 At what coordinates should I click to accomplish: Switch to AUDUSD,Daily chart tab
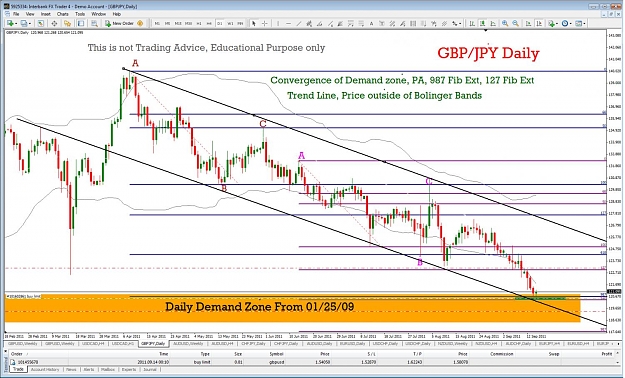point(320,343)
